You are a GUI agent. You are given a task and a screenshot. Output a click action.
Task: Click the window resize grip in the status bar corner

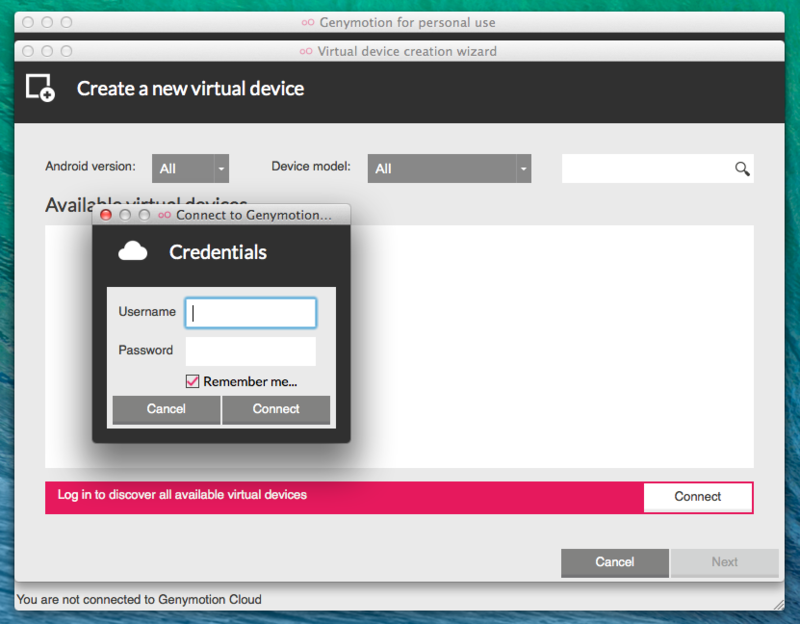779,605
